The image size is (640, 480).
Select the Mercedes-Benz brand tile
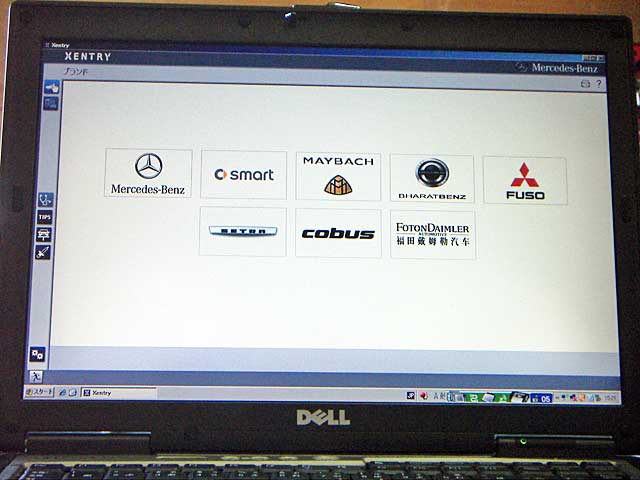[149, 173]
